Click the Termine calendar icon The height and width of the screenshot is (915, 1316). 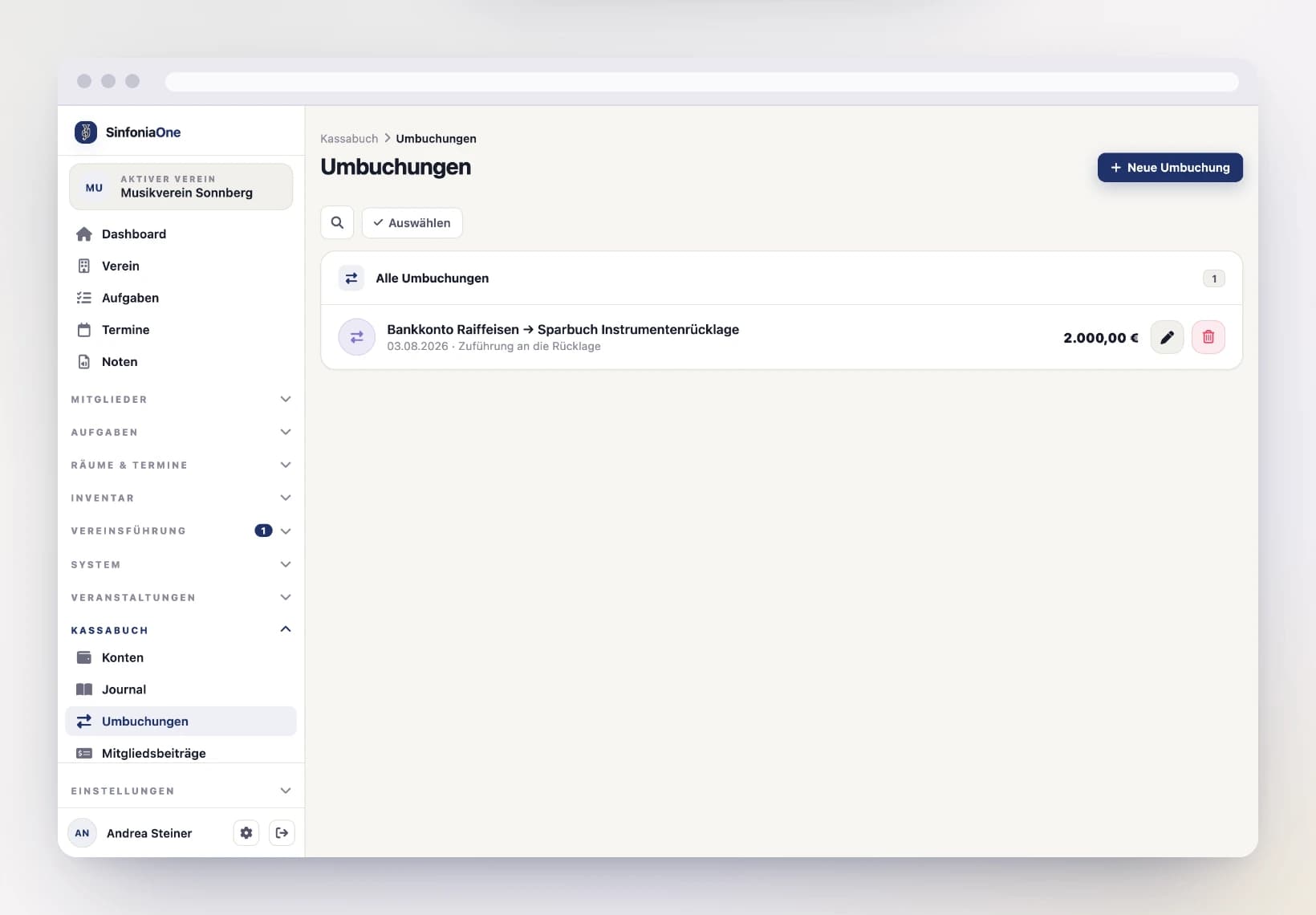[84, 330]
